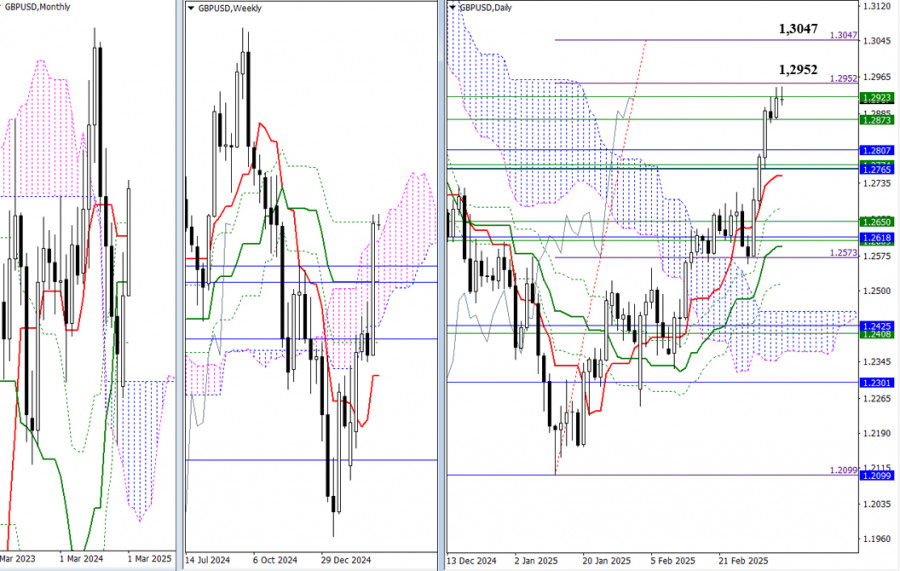Click the blue 1.2425 price label

click(876, 326)
